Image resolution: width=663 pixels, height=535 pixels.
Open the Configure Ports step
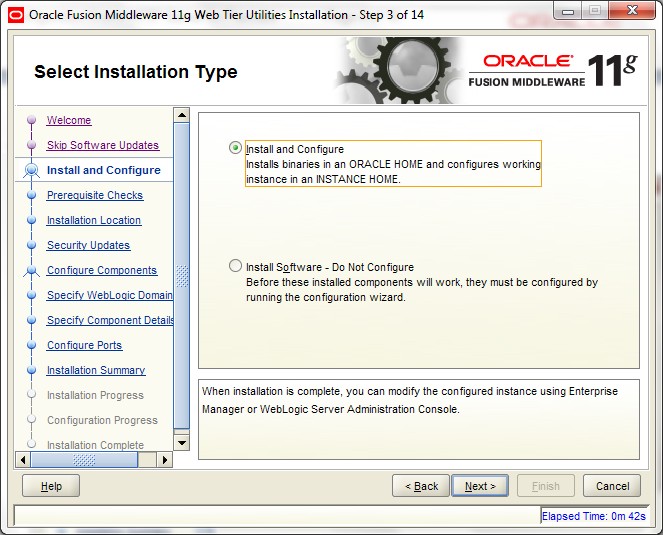(x=84, y=346)
